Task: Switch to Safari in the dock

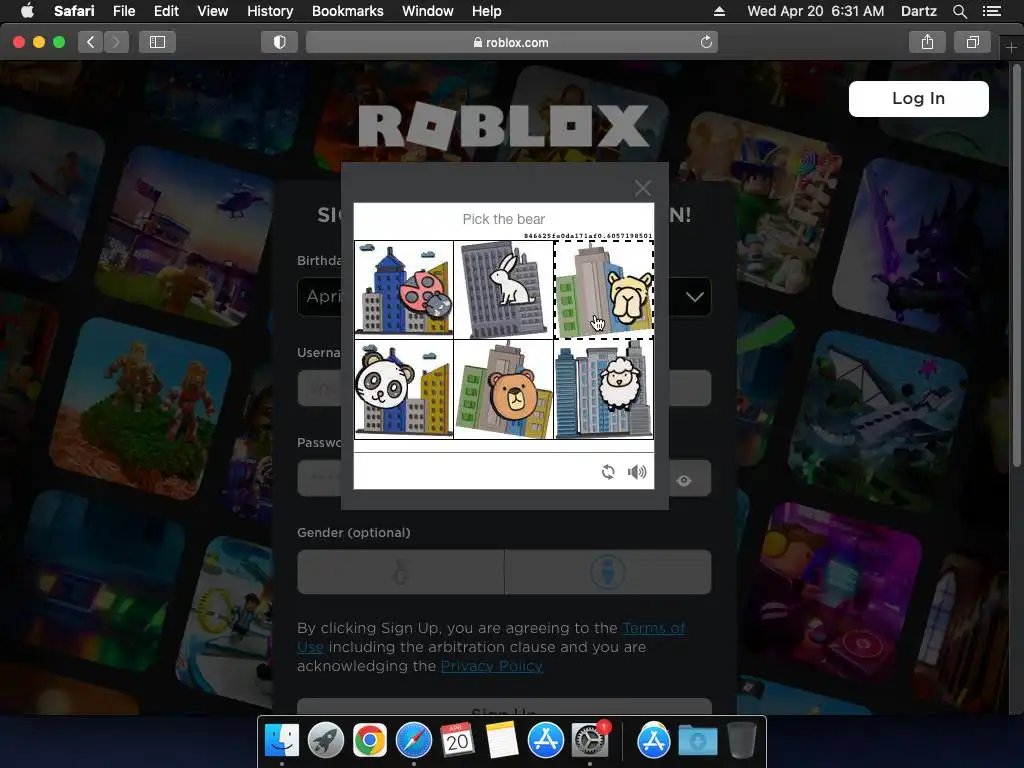Action: point(413,741)
